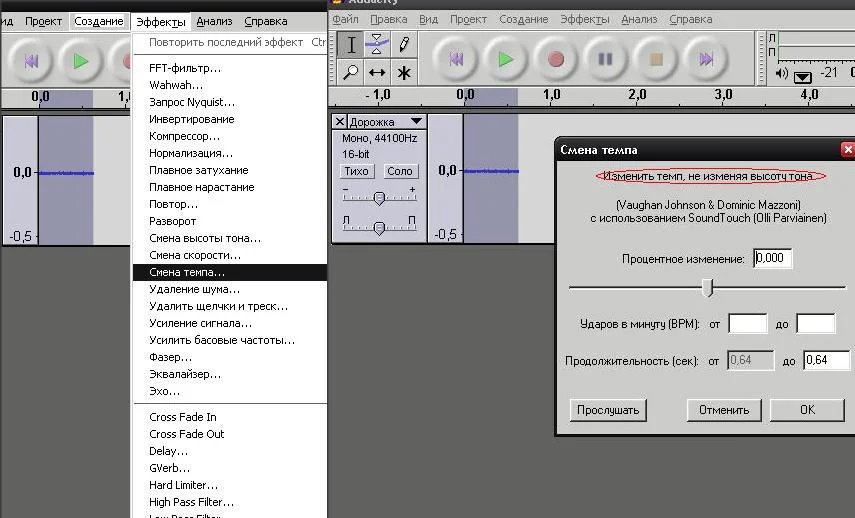Open Вид menu in right window

[429, 19]
